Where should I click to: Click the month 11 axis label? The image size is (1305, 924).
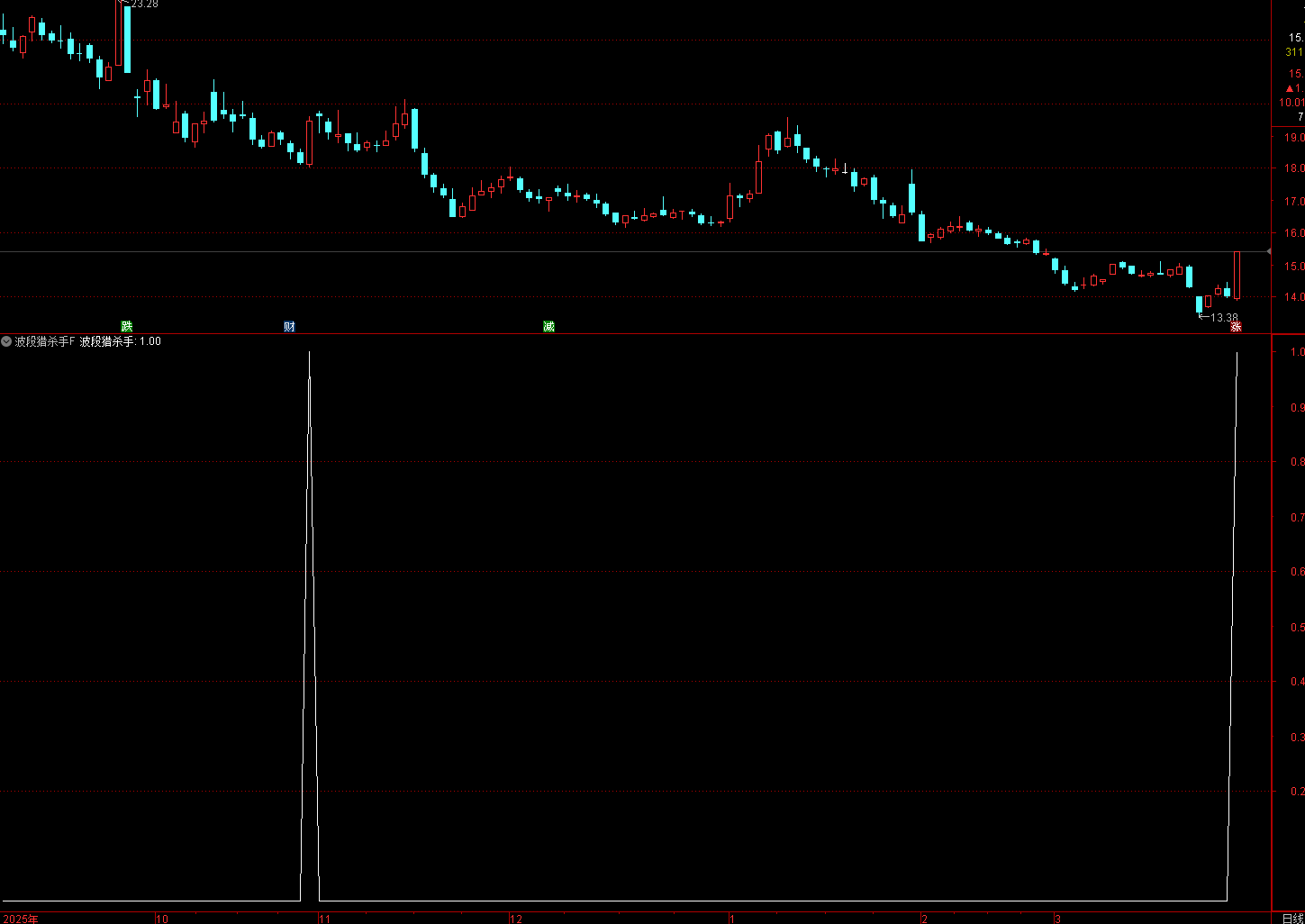click(325, 919)
